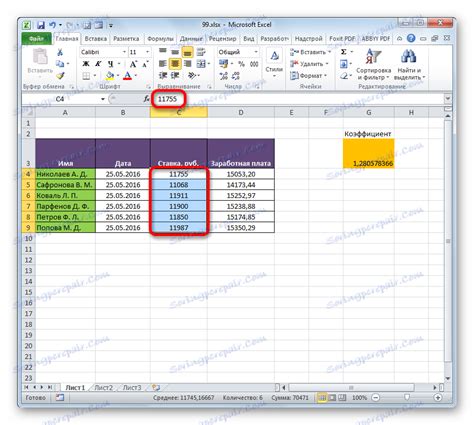Image resolution: width=474 pixels, height=425 pixels.
Task: Click the macro record icon in status bar
Action: (60, 397)
